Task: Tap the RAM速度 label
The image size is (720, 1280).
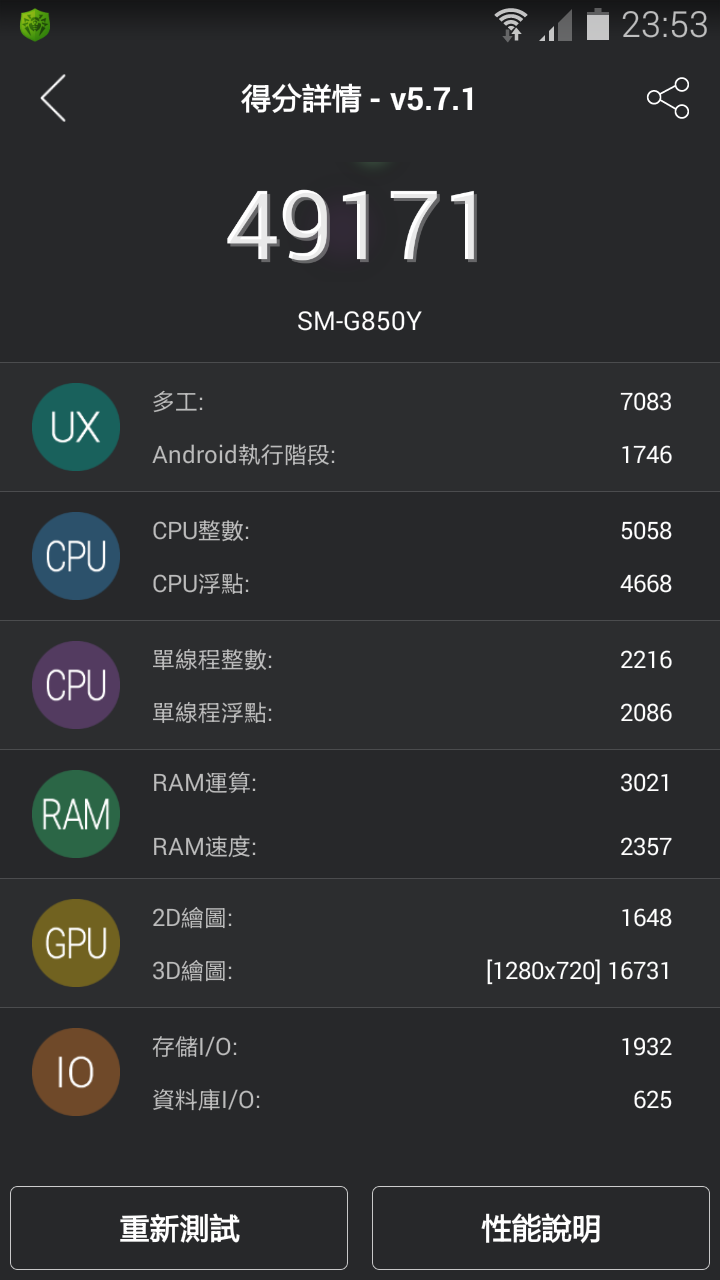Action: 204,847
